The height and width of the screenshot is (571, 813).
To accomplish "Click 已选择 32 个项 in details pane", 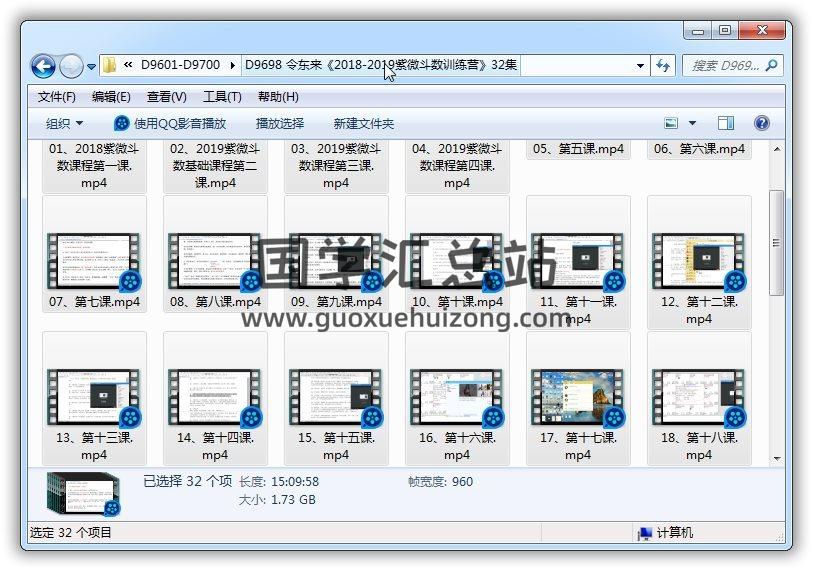I will point(187,481).
